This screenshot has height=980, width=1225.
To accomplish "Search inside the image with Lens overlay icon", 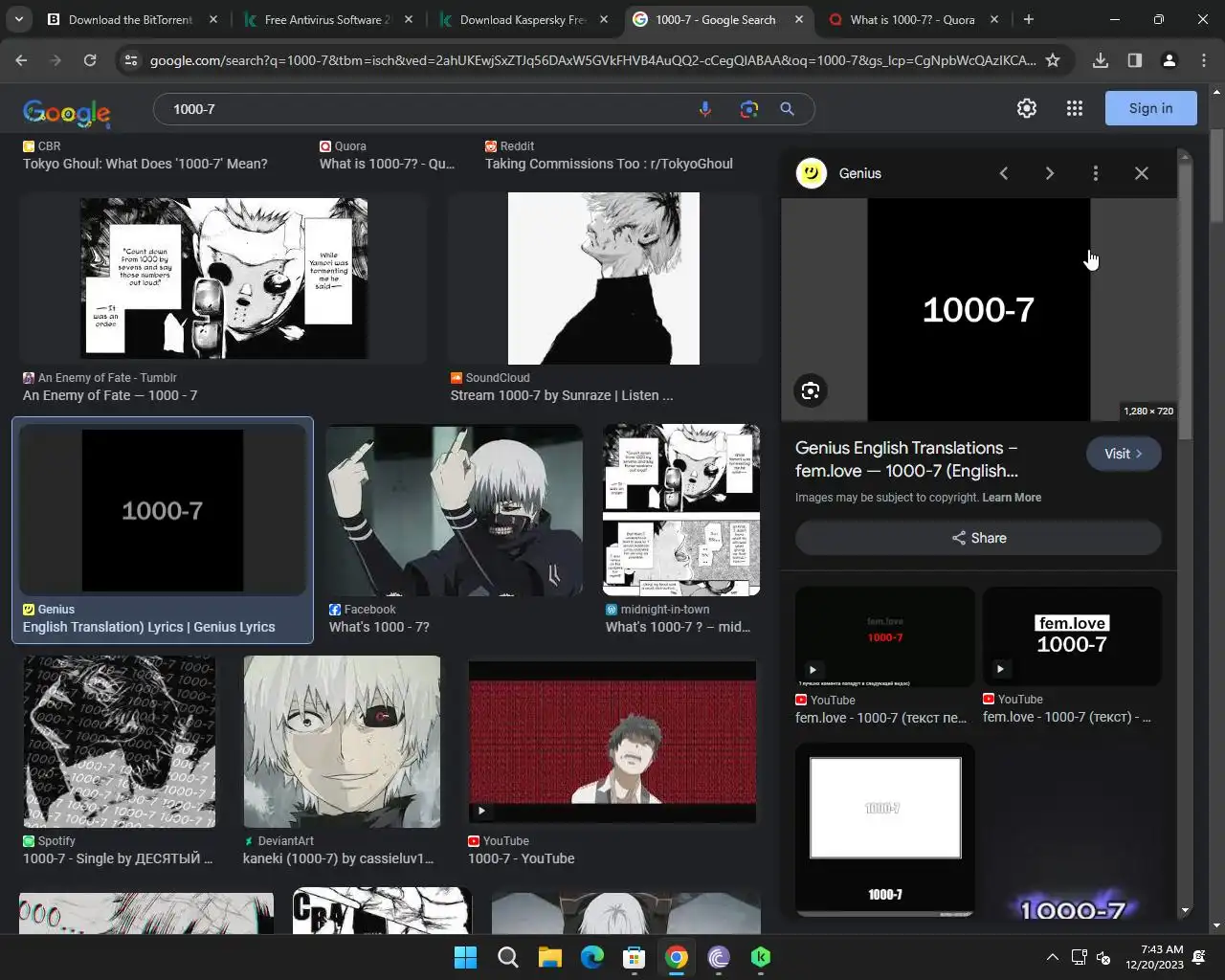I will 811,390.
